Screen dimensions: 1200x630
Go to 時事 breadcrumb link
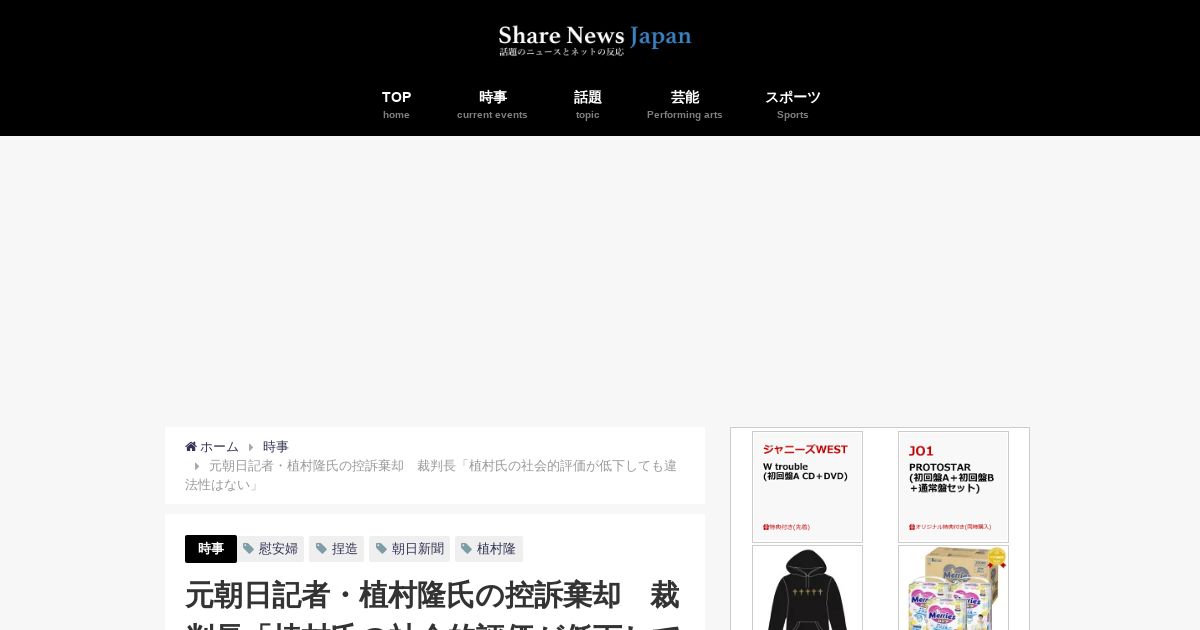coord(276,447)
